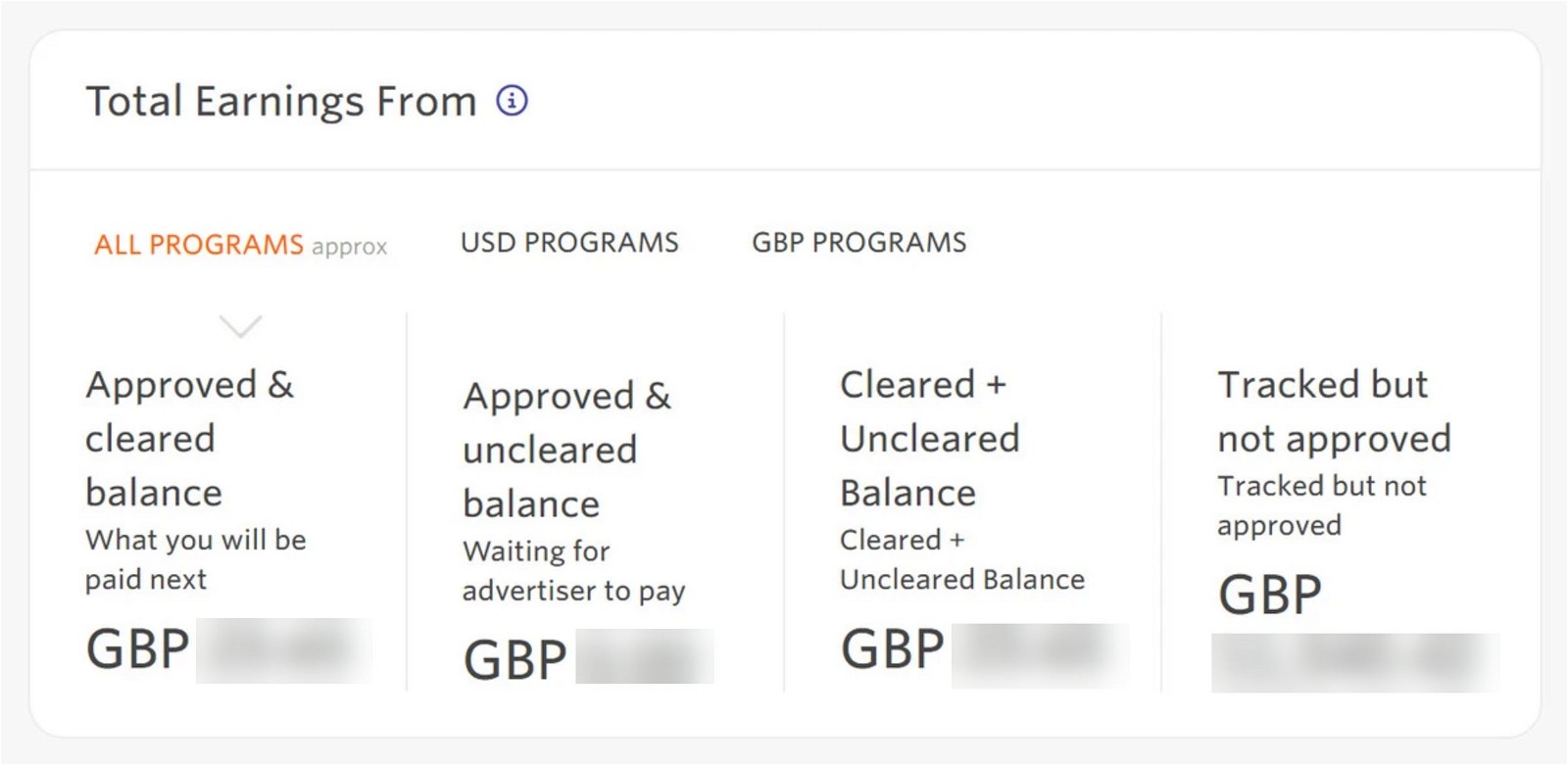The image size is (1568, 765).
Task: Switch to the USD PROGRAMS tab
Action: pos(569,242)
